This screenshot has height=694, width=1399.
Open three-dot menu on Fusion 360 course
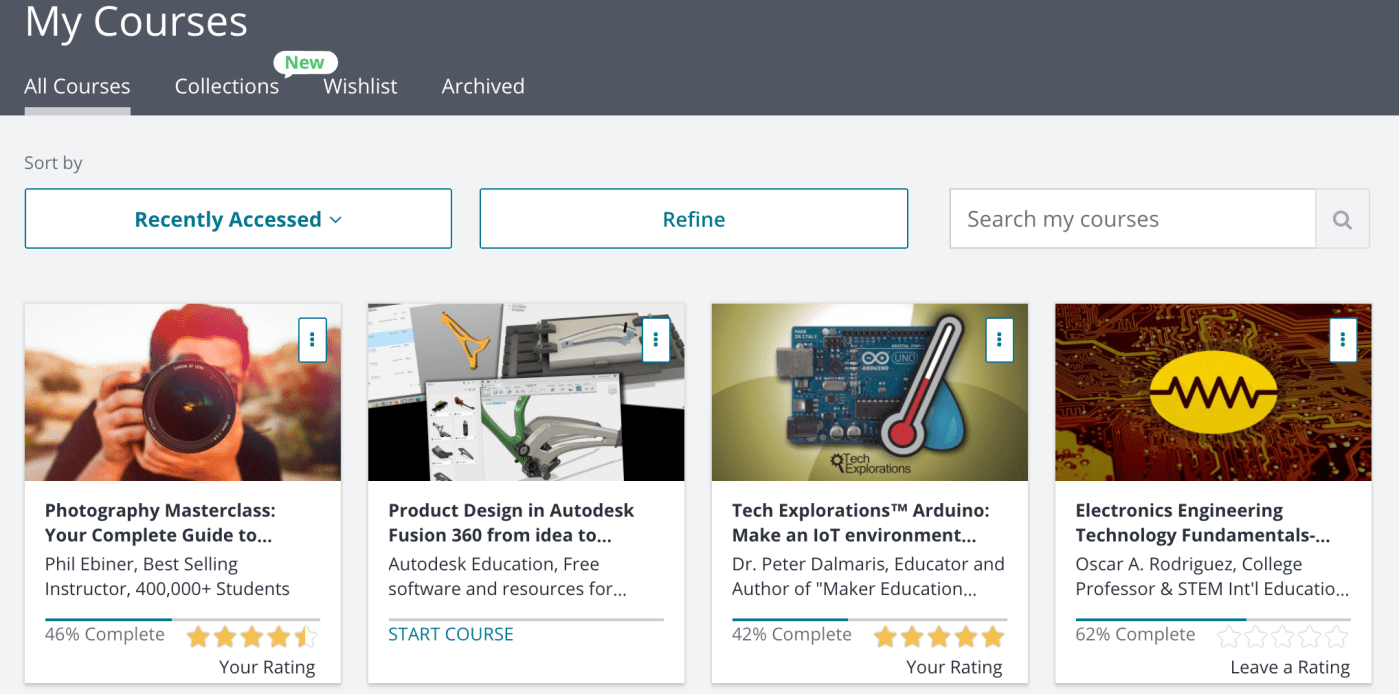point(655,340)
